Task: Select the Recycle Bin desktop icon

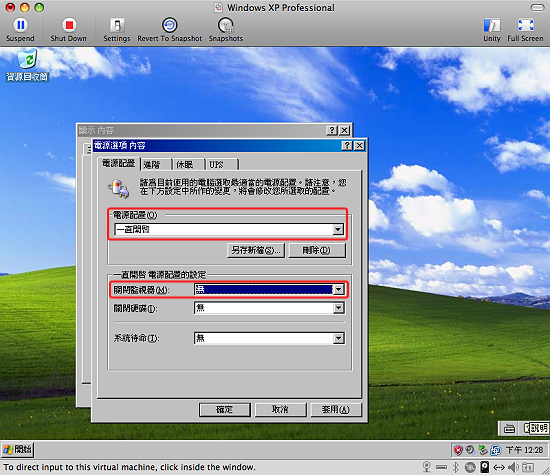Action: pyautogui.click(x=27, y=66)
